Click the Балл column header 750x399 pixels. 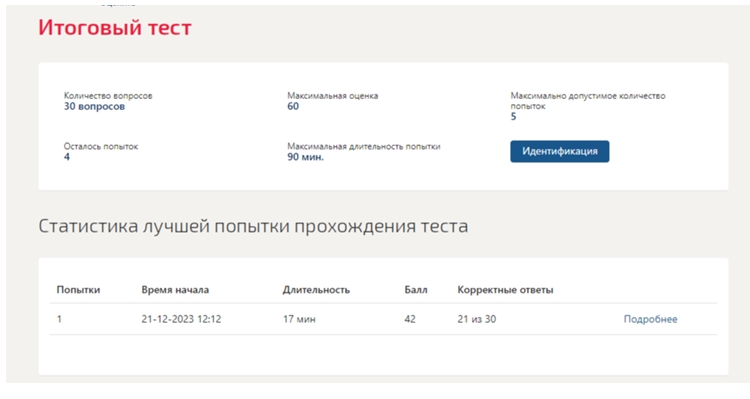(x=416, y=289)
